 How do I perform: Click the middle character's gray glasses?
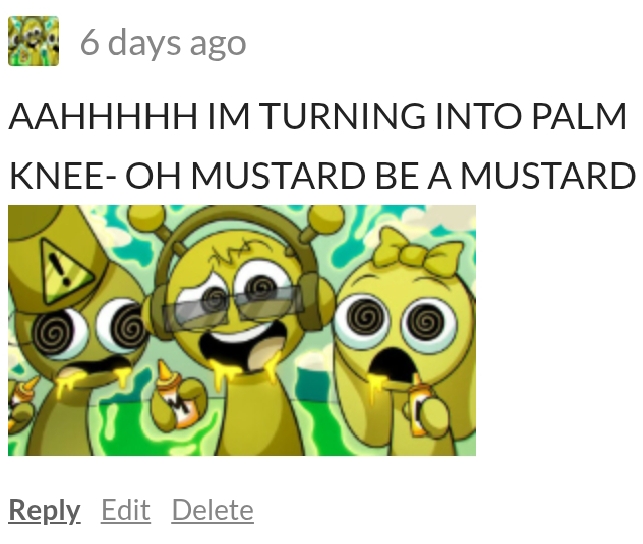point(232,305)
